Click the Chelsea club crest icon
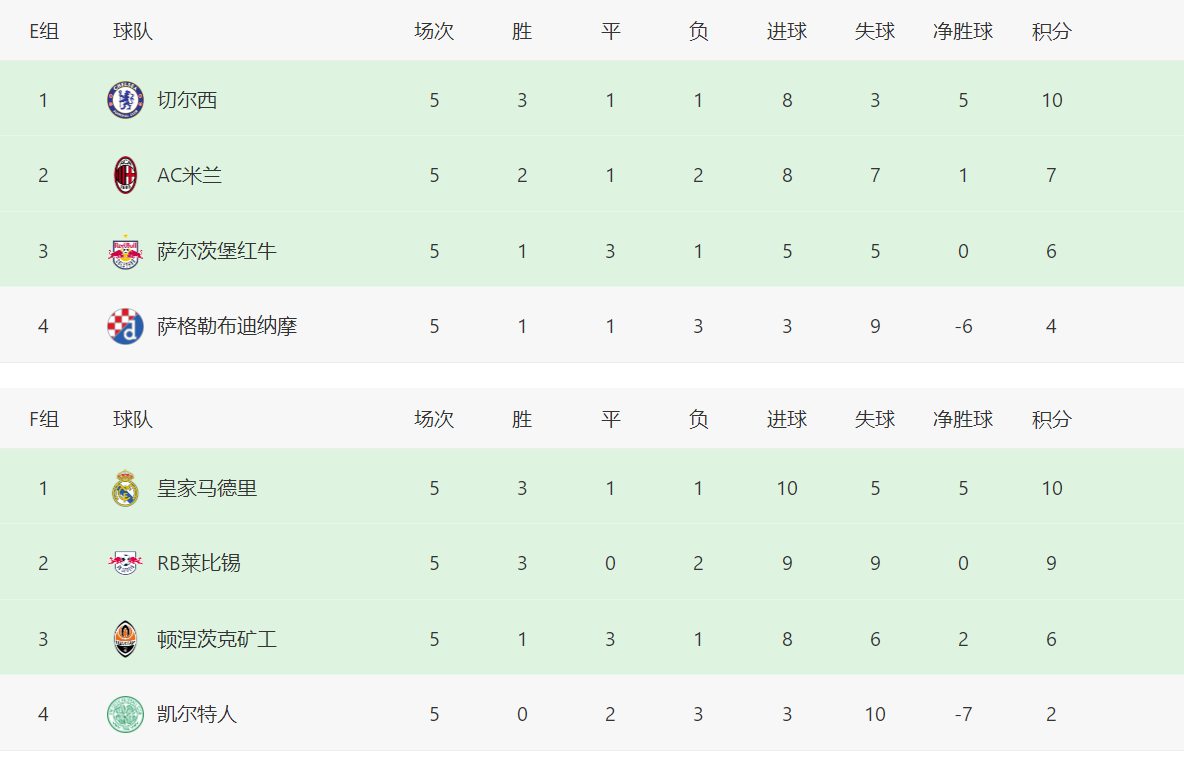The height and width of the screenshot is (758, 1184). (125, 100)
